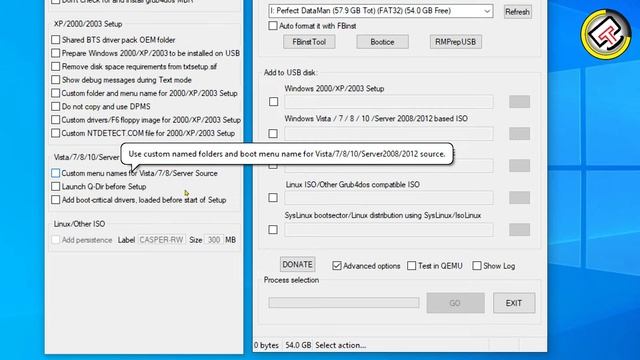Click the persistence Size field showing 300
This screenshot has height=360, width=640.
(214, 240)
